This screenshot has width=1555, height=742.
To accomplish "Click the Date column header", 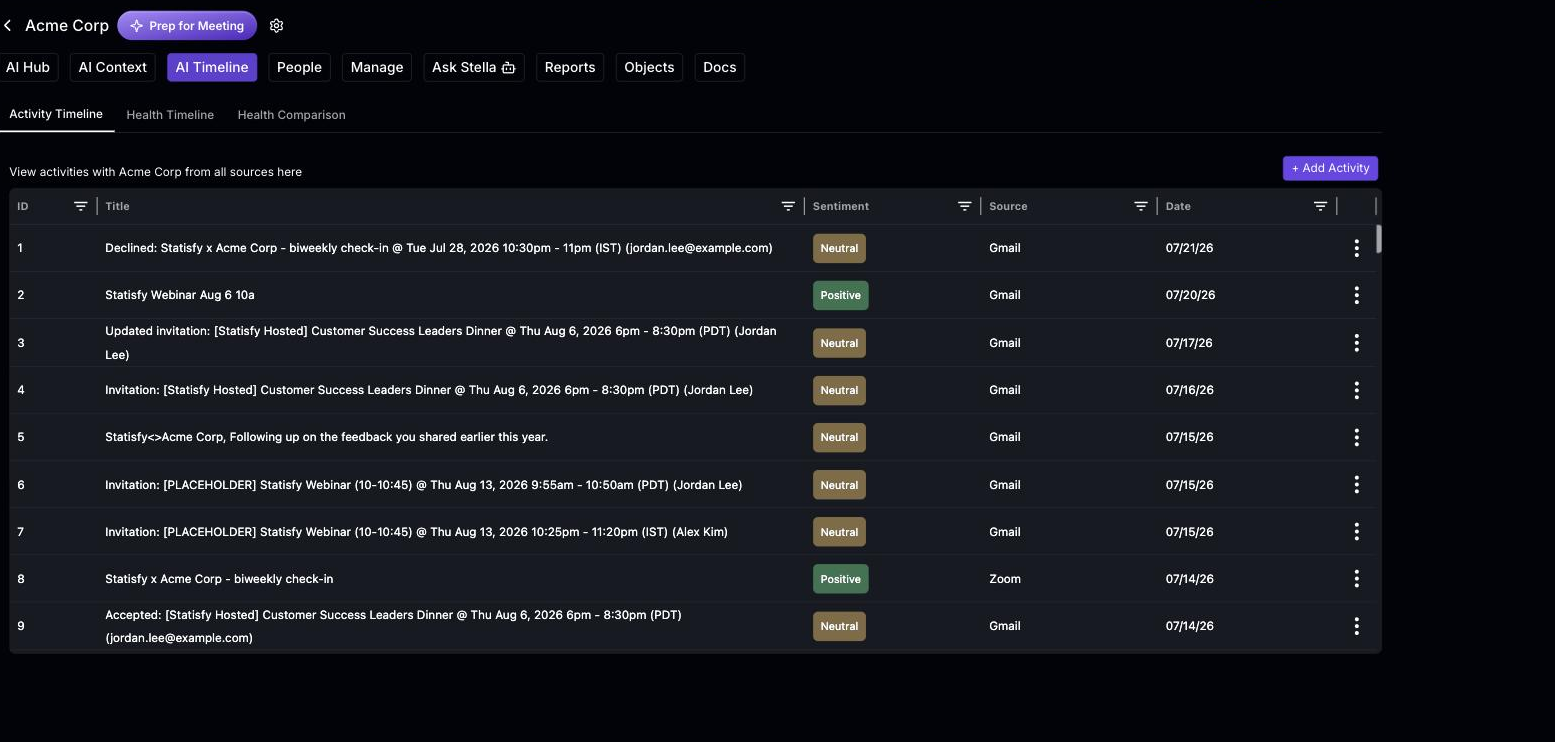I will 1178,206.
